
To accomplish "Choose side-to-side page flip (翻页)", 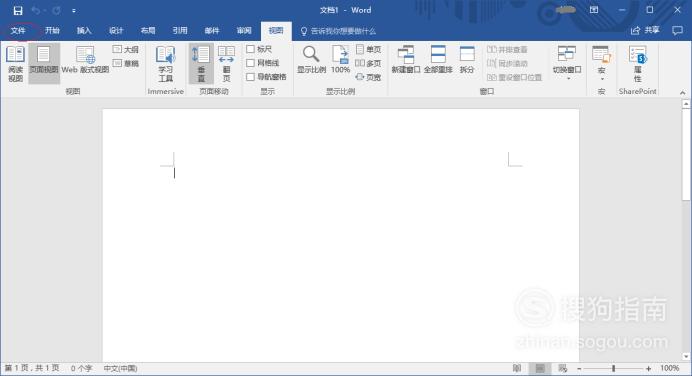I will tap(226, 64).
